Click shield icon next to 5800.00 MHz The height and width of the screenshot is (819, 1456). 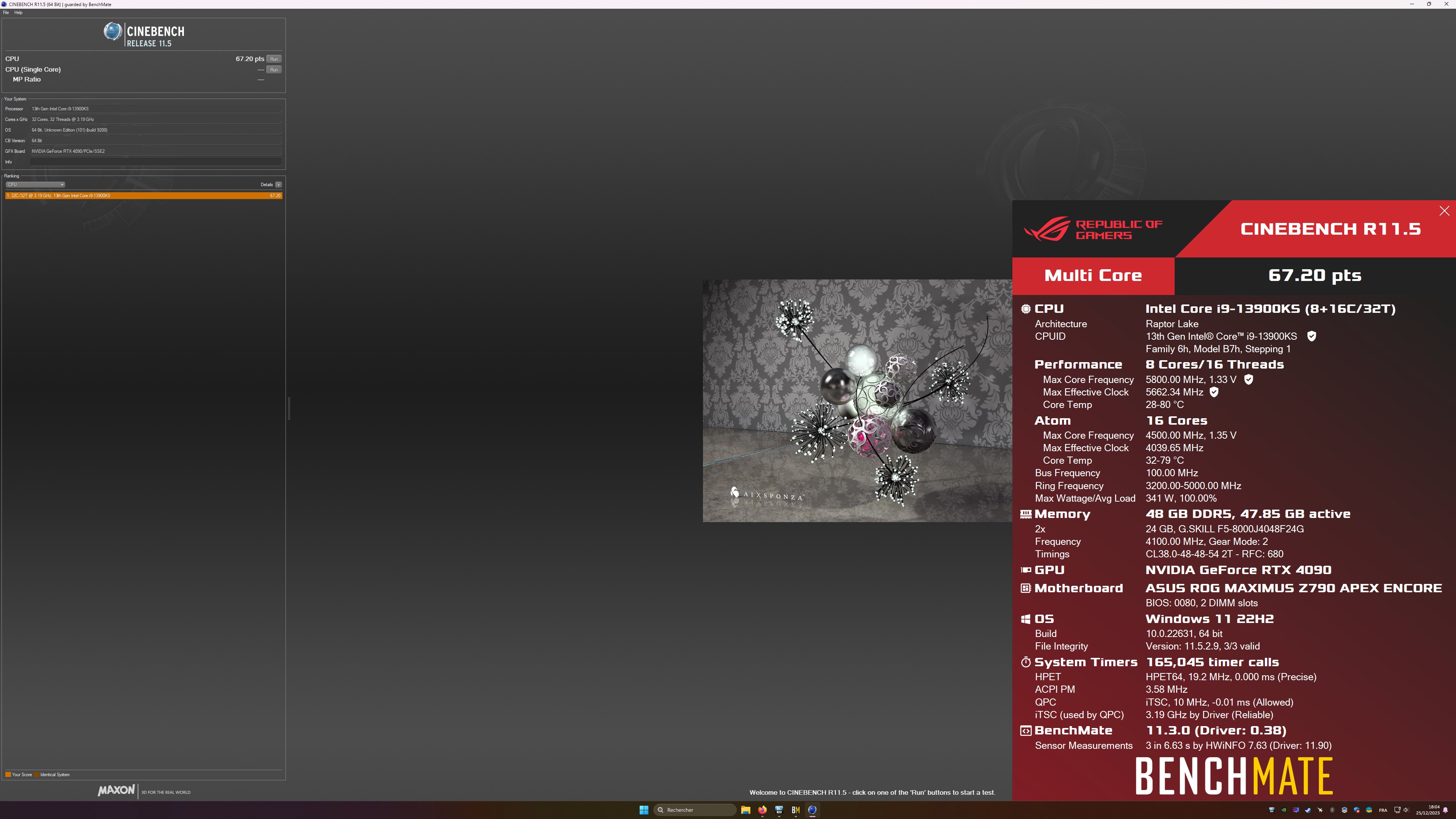1249,379
